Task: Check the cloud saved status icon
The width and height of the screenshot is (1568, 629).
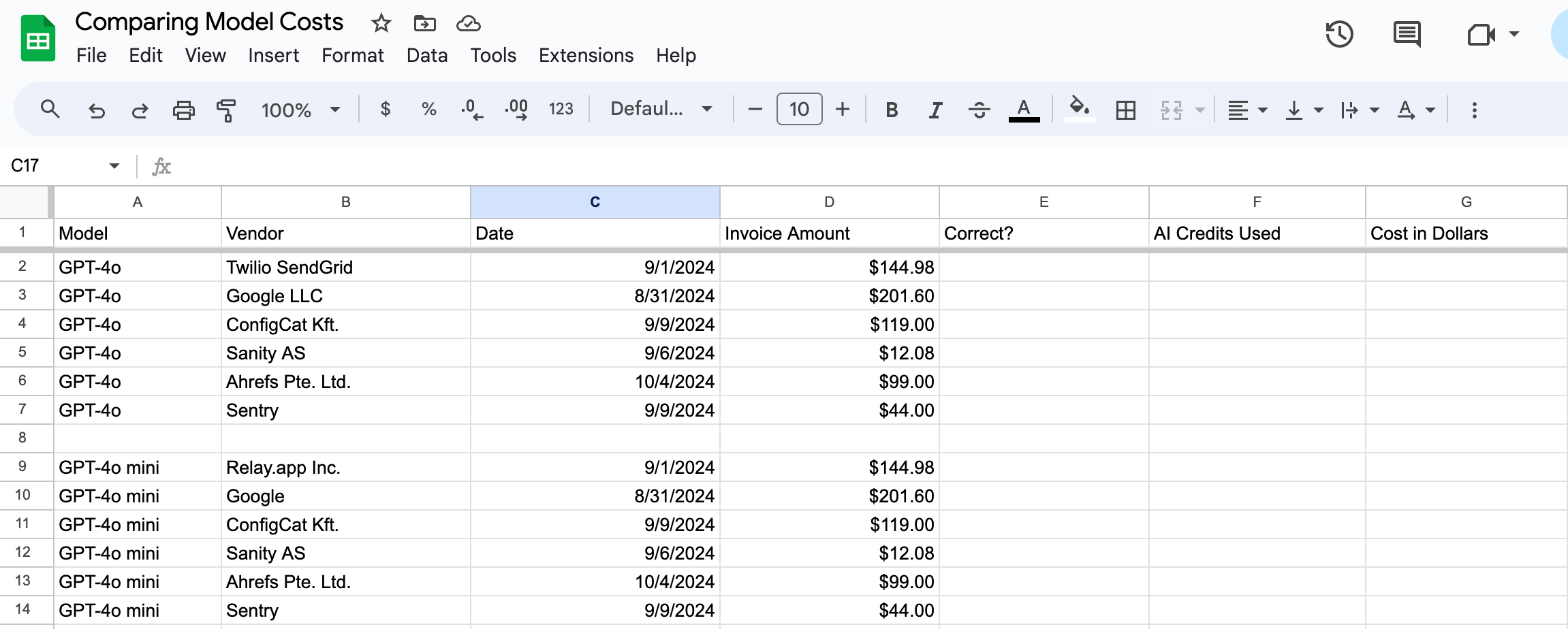Action: tap(468, 24)
